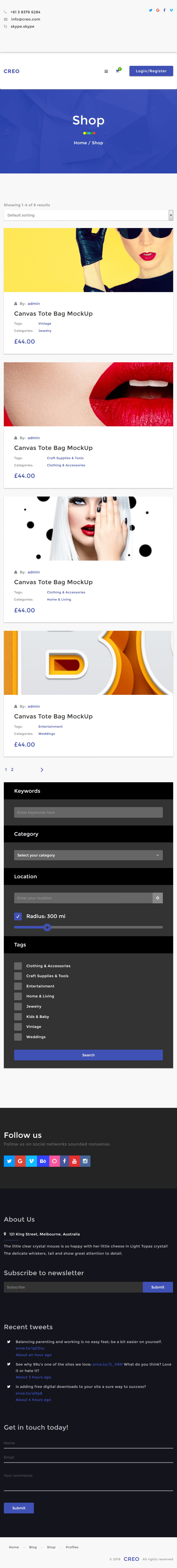Check the Jewelry tag checkbox
177x1568 pixels.
click(x=18, y=1006)
